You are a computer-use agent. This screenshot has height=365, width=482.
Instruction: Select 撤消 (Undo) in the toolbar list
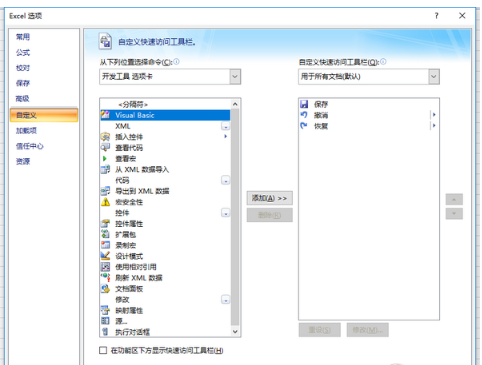369,115
